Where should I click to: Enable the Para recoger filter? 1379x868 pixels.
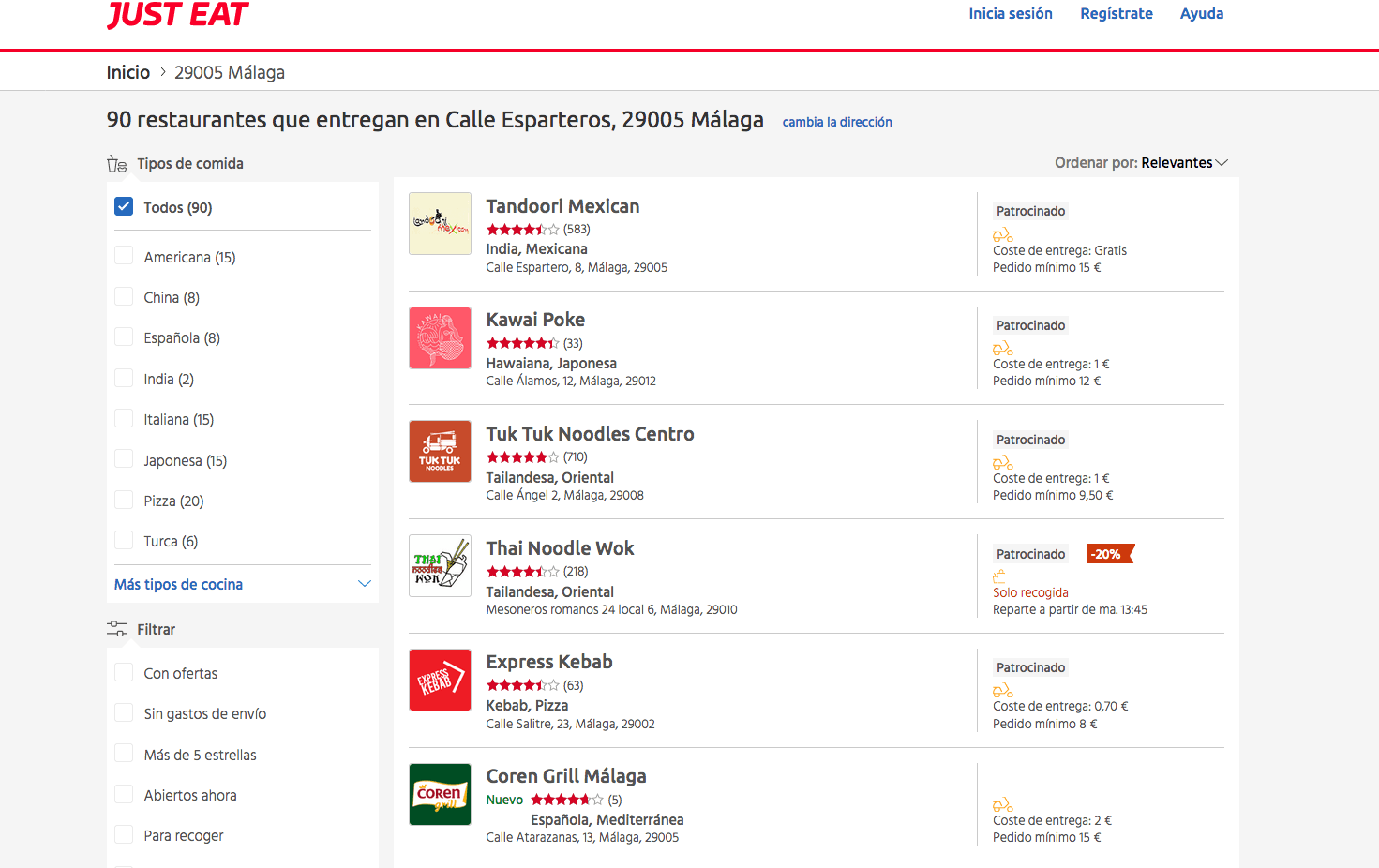point(124,834)
